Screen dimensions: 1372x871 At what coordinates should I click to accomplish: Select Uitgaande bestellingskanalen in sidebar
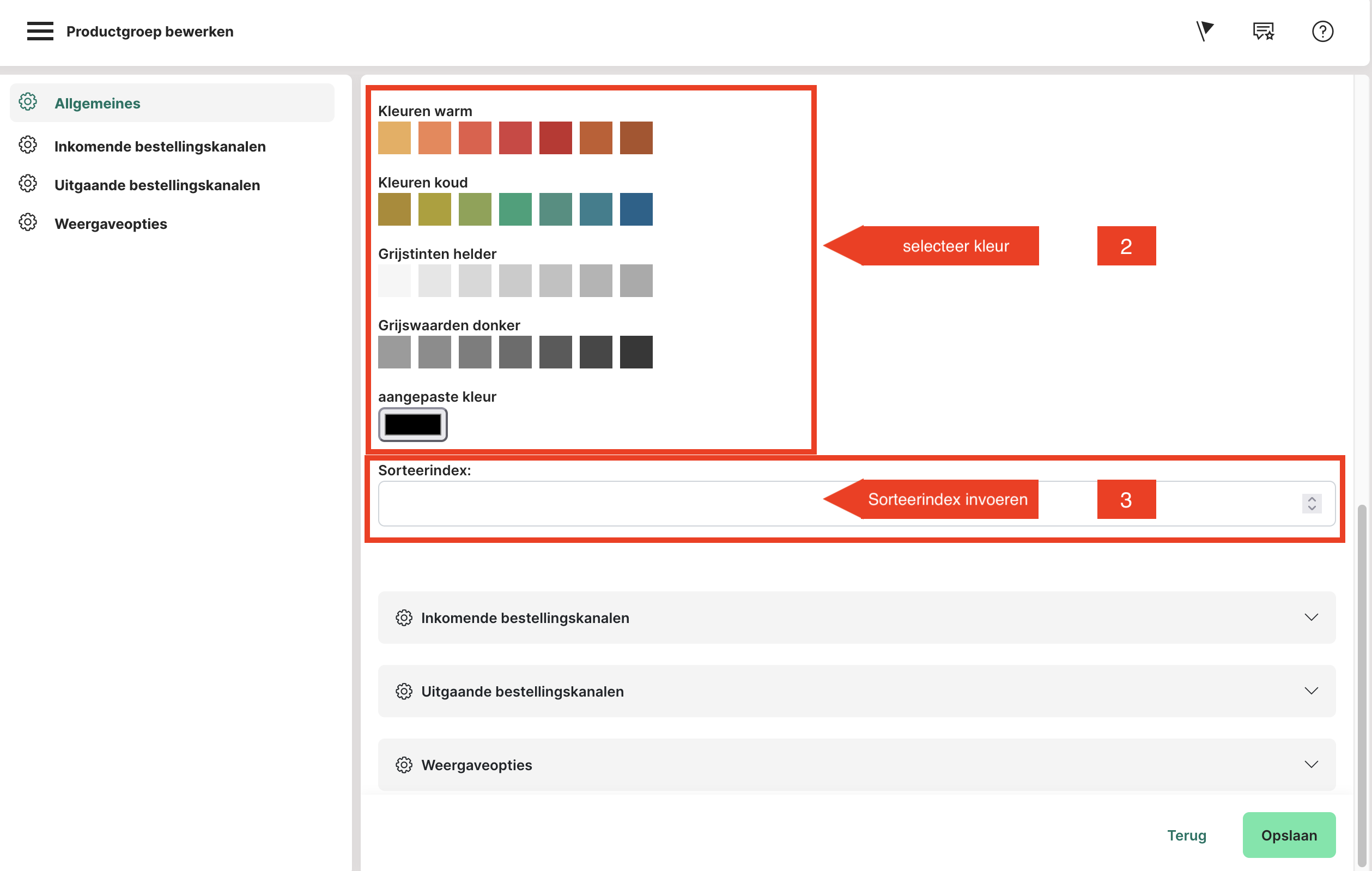pyautogui.click(x=157, y=185)
